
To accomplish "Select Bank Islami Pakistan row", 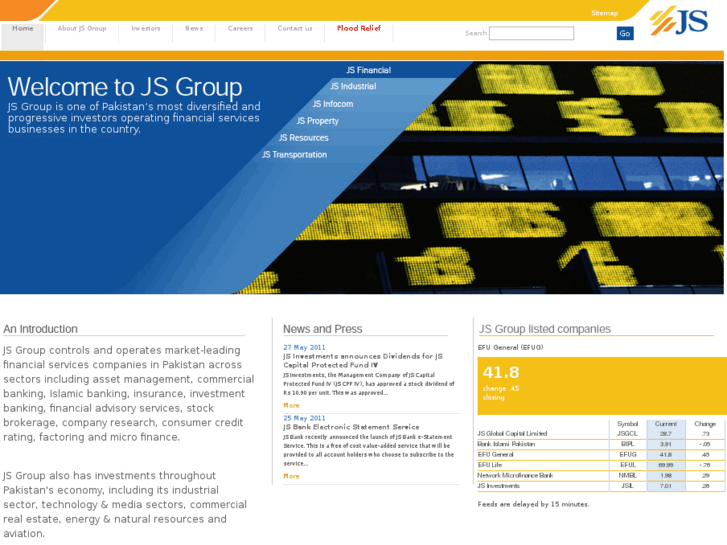I will (601, 444).
